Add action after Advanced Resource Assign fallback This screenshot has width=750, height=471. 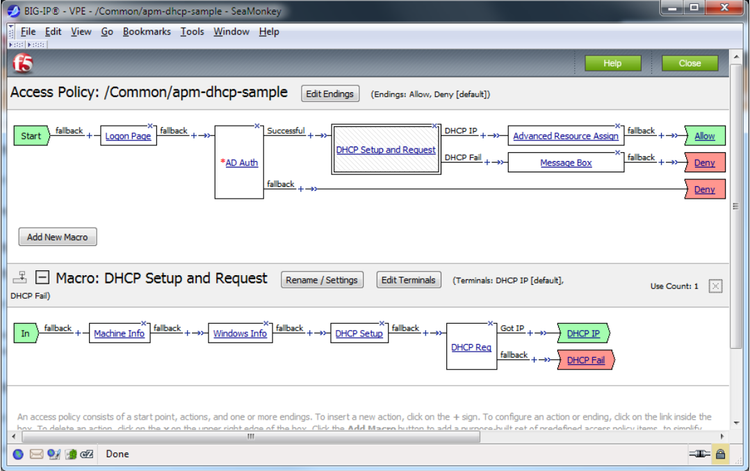661,136
